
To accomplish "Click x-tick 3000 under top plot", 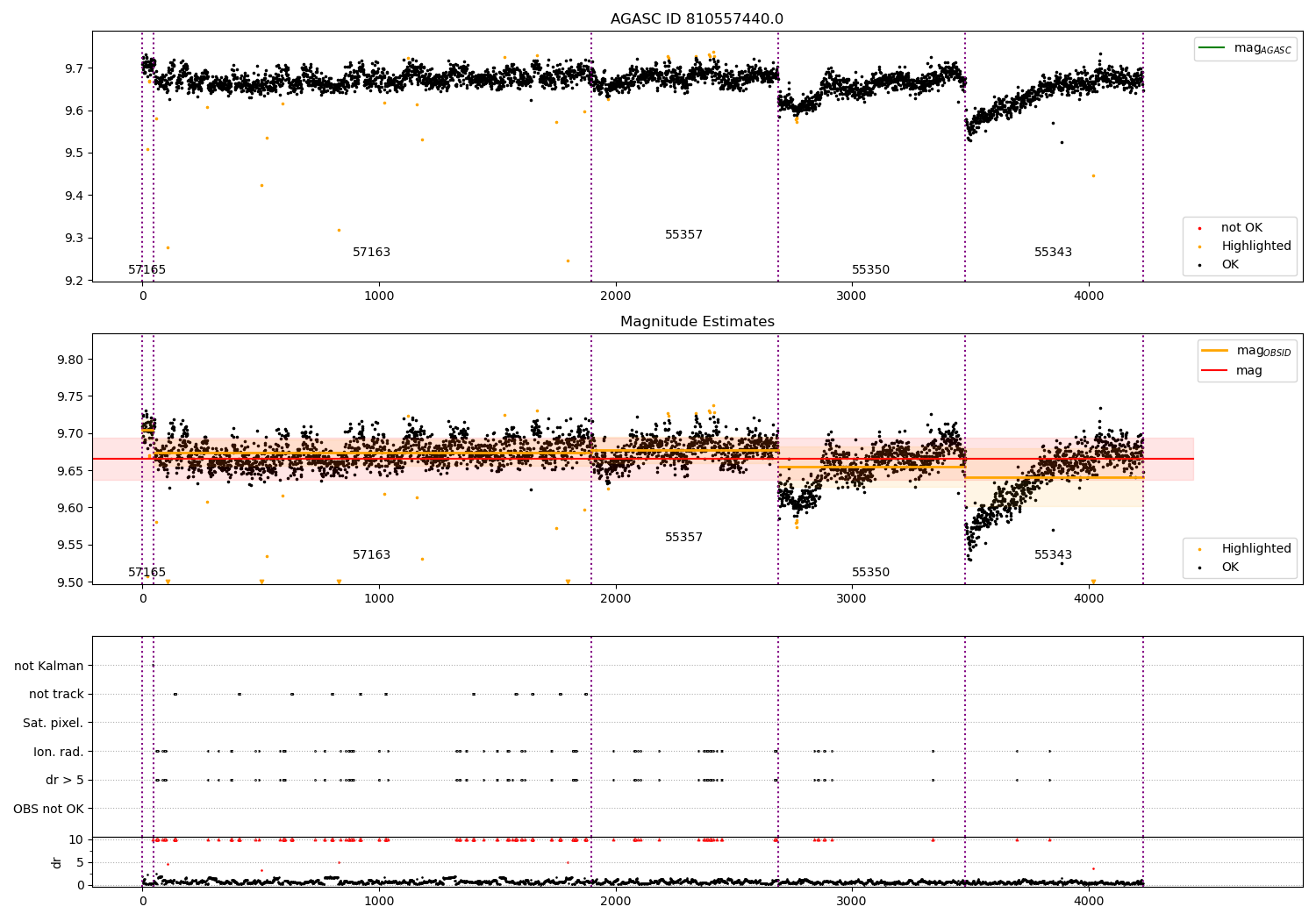I will [x=852, y=296].
